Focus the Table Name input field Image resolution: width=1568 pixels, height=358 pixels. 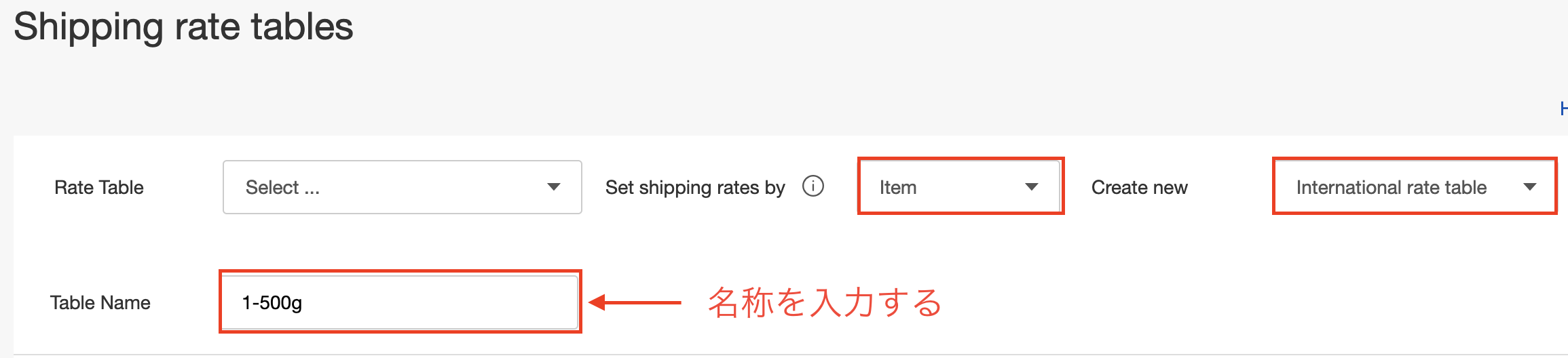400,302
